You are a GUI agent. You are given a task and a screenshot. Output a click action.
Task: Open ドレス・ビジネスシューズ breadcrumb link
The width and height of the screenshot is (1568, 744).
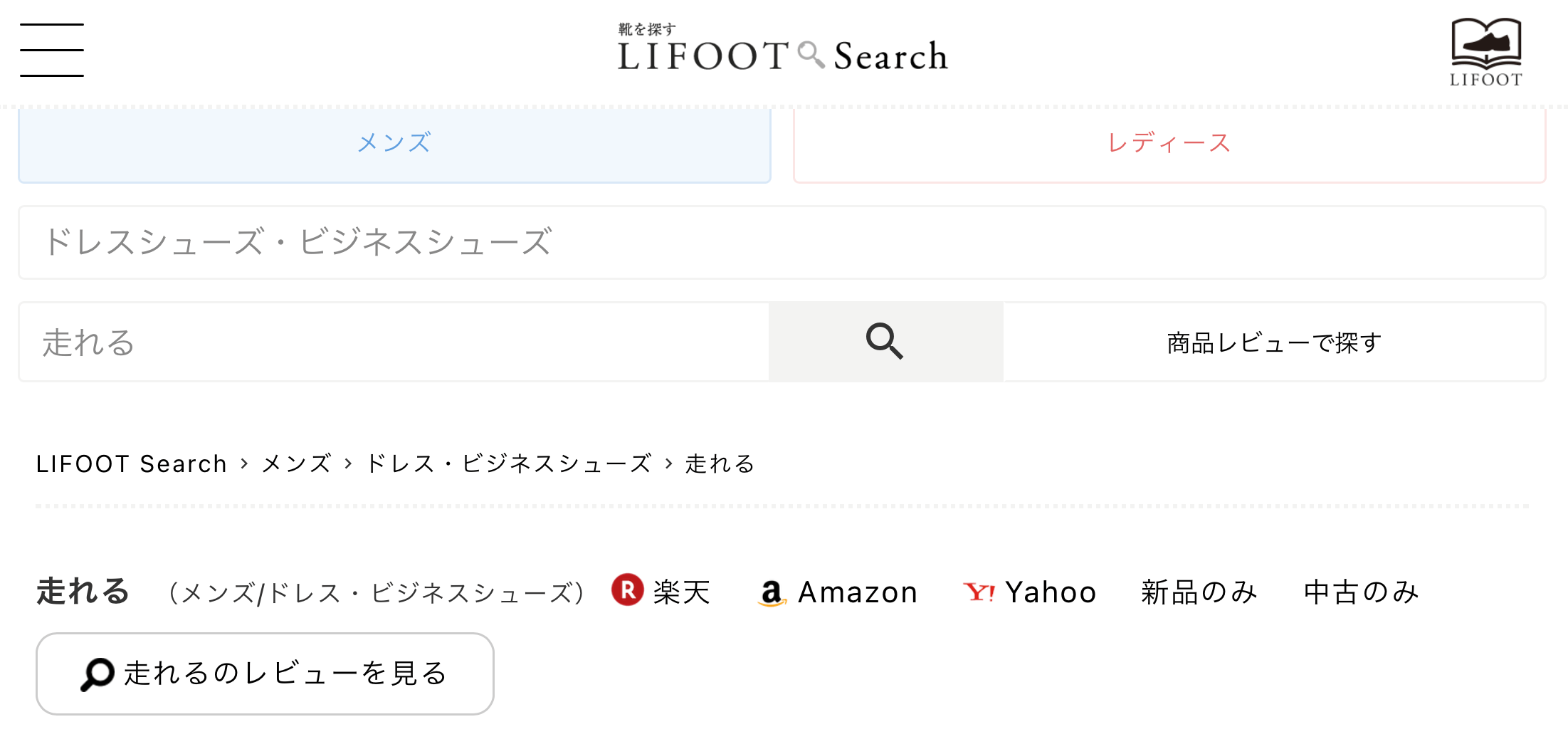(x=508, y=464)
